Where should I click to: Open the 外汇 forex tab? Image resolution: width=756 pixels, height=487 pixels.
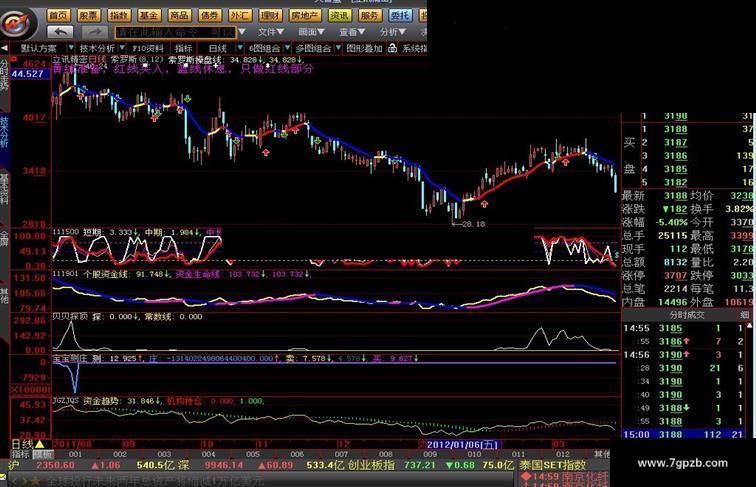(240, 15)
